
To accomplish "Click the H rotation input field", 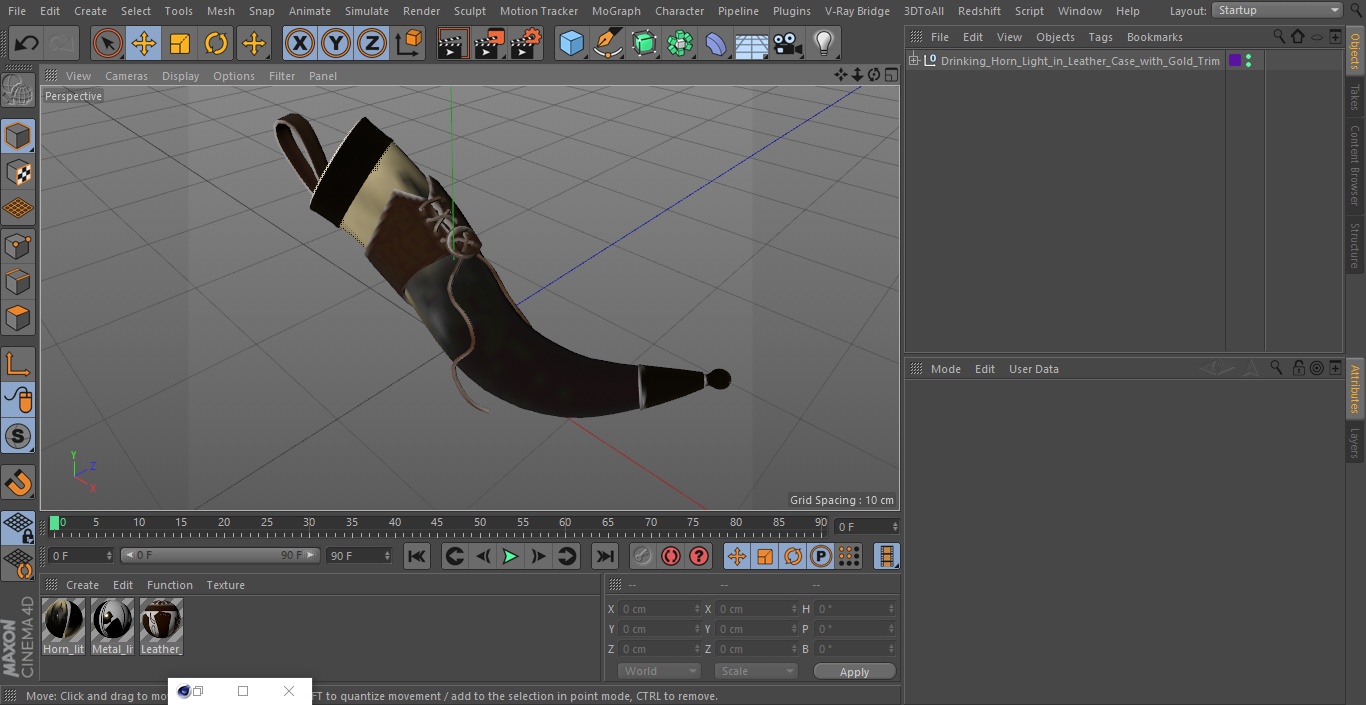I will point(856,609).
